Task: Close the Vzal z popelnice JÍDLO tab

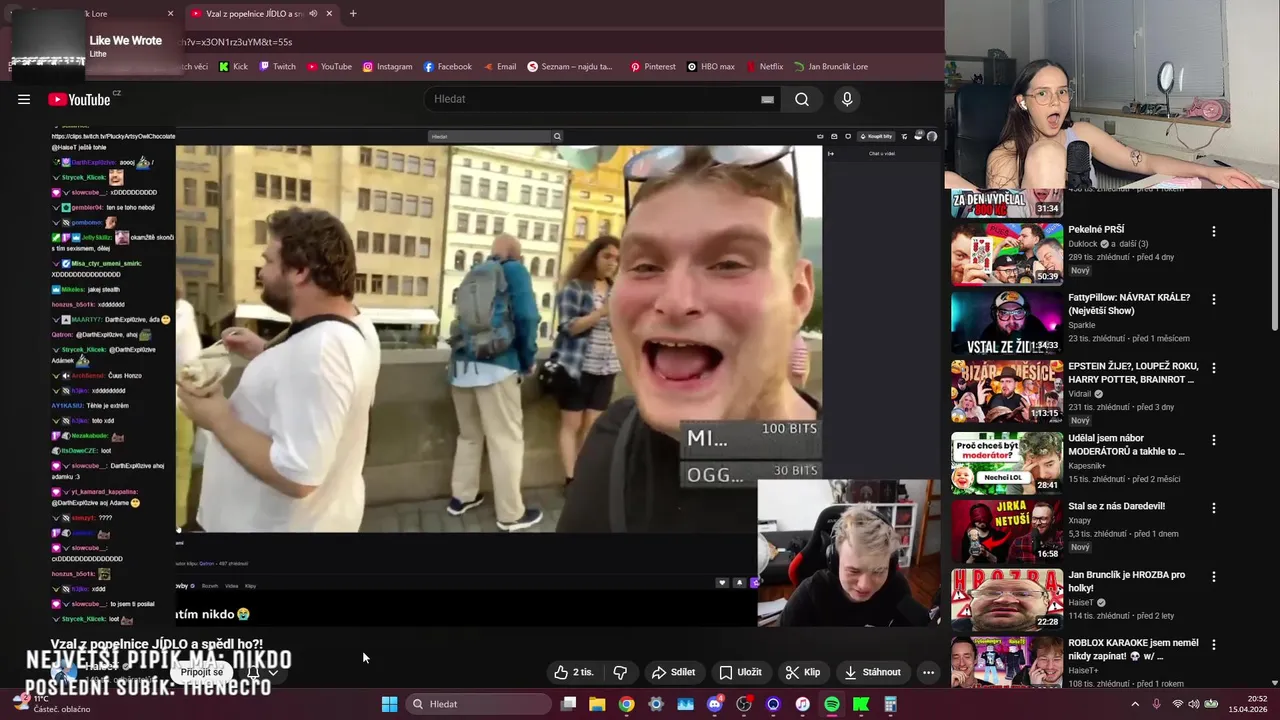Action: tap(329, 14)
